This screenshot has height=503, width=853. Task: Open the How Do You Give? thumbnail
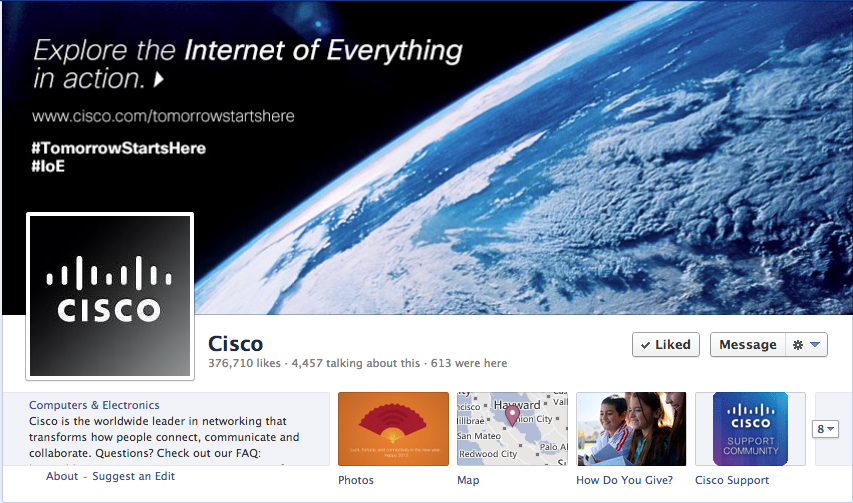coord(631,429)
